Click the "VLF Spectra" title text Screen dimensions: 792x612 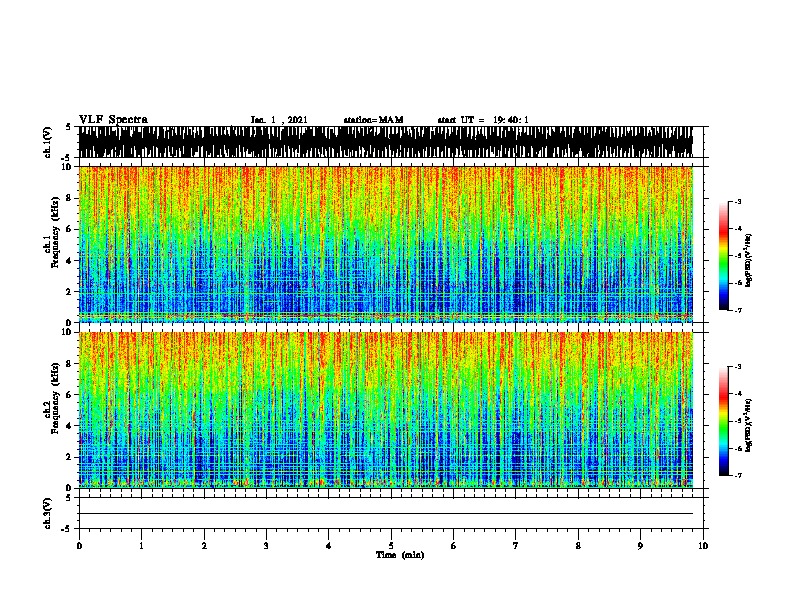pyautogui.click(x=113, y=119)
